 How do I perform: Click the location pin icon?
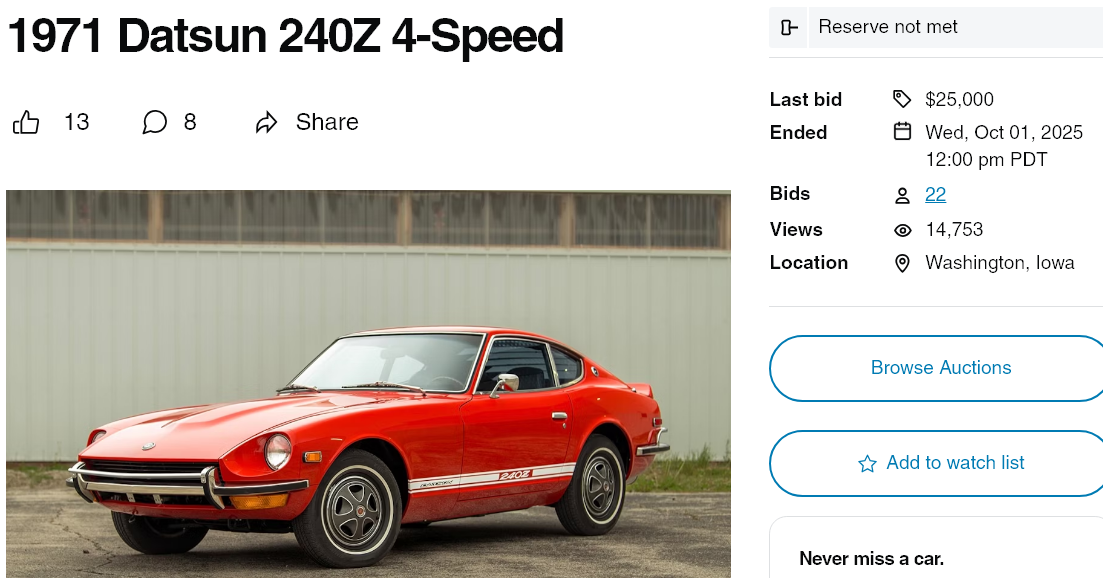(902, 263)
